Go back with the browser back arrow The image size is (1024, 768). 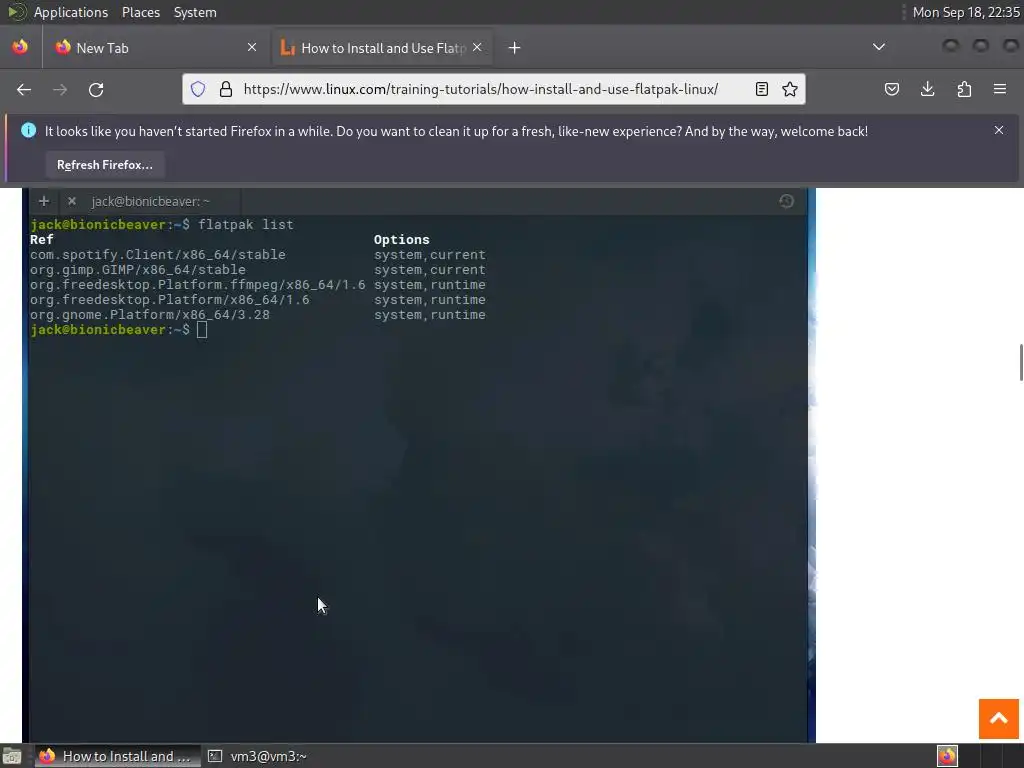pos(24,89)
